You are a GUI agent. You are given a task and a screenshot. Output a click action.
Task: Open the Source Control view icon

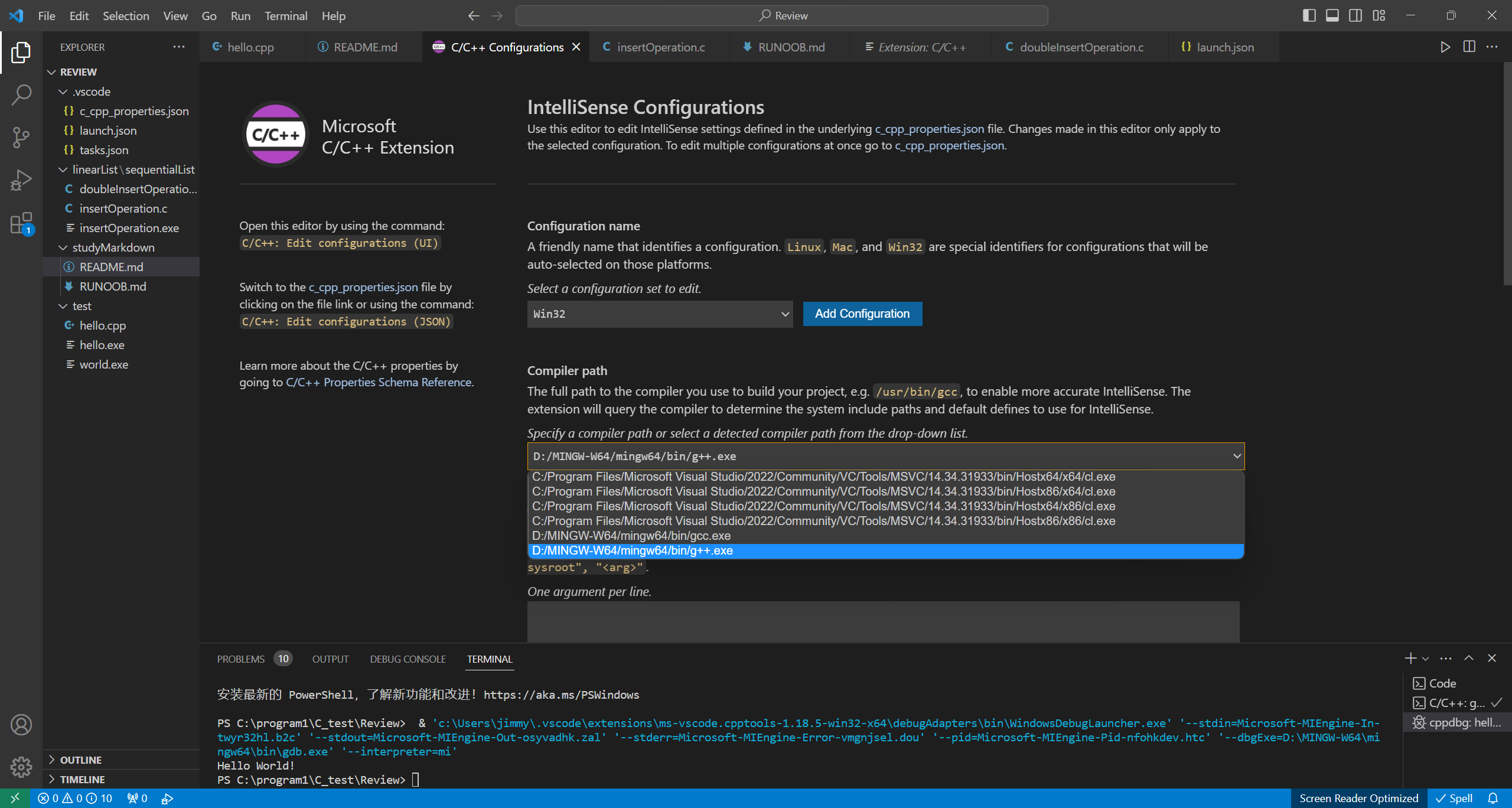[x=21, y=137]
